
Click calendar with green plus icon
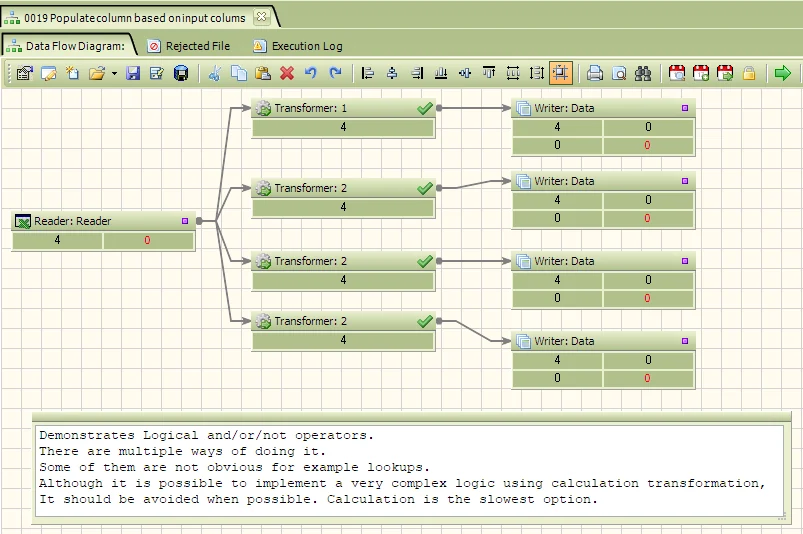point(701,73)
